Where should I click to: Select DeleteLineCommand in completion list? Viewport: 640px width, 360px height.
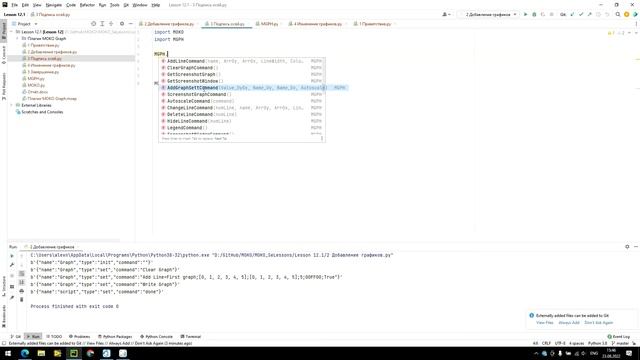(x=242, y=114)
